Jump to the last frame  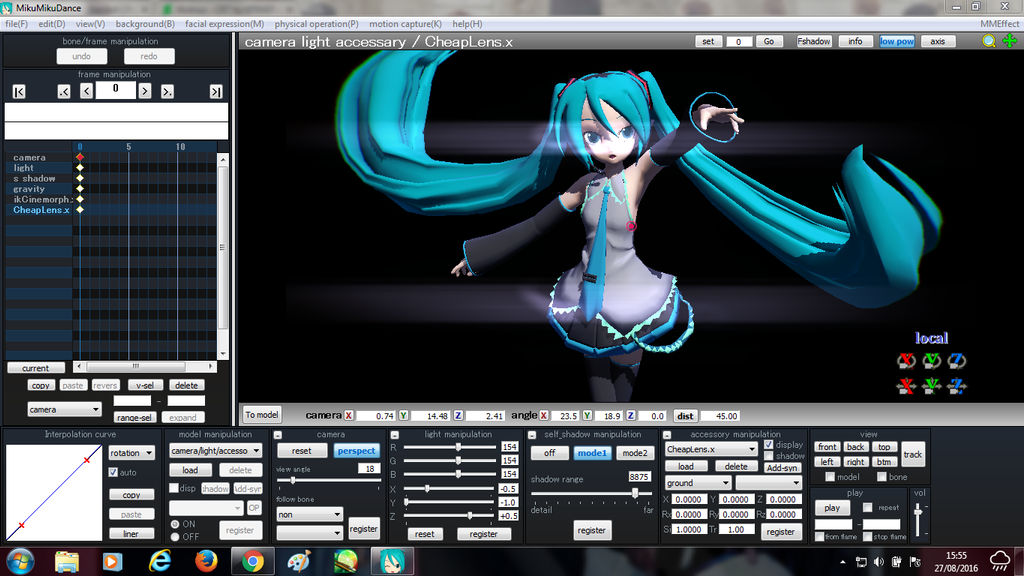coord(216,91)
